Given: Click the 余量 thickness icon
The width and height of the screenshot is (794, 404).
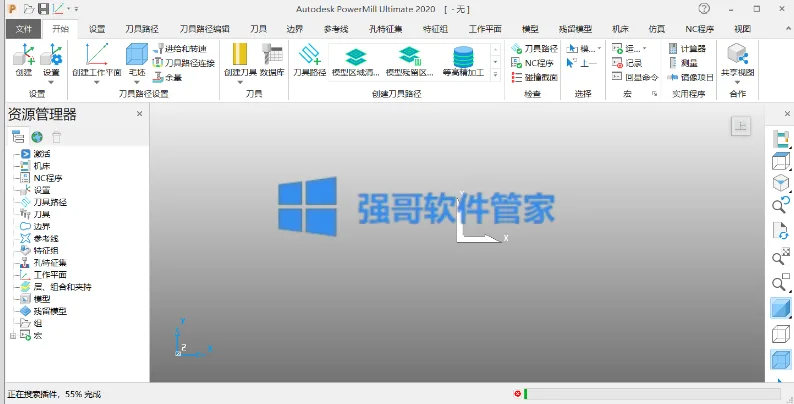Looking at the screenshot, I should coord(167,77).
